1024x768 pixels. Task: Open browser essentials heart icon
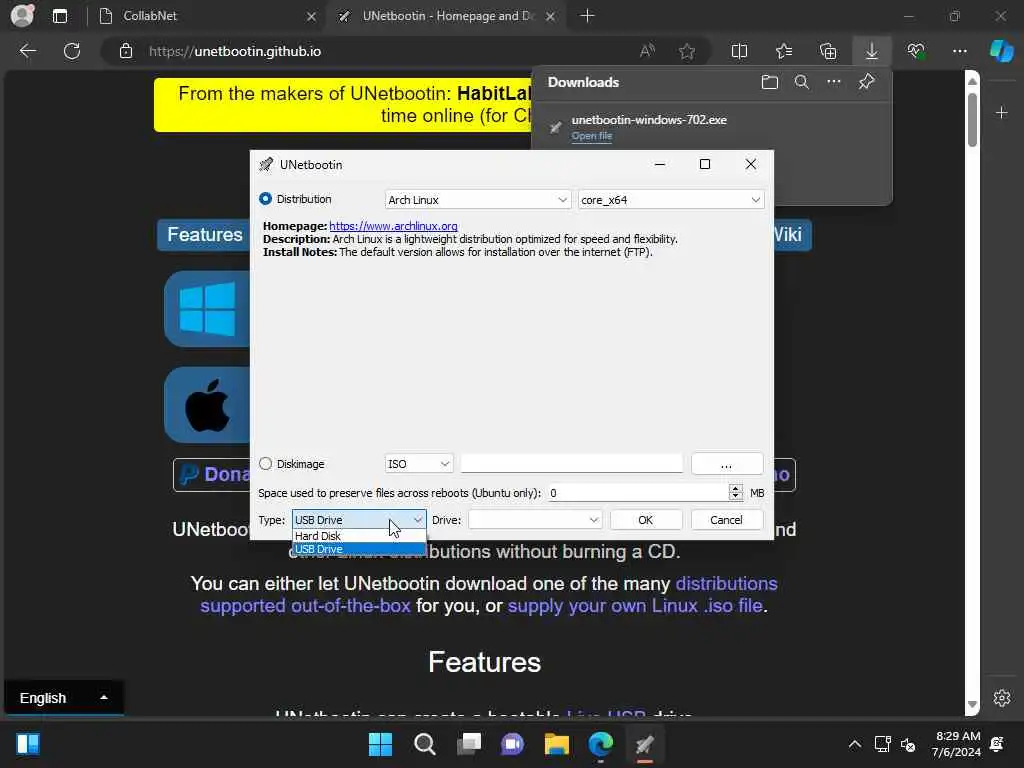tap(916, 51)
